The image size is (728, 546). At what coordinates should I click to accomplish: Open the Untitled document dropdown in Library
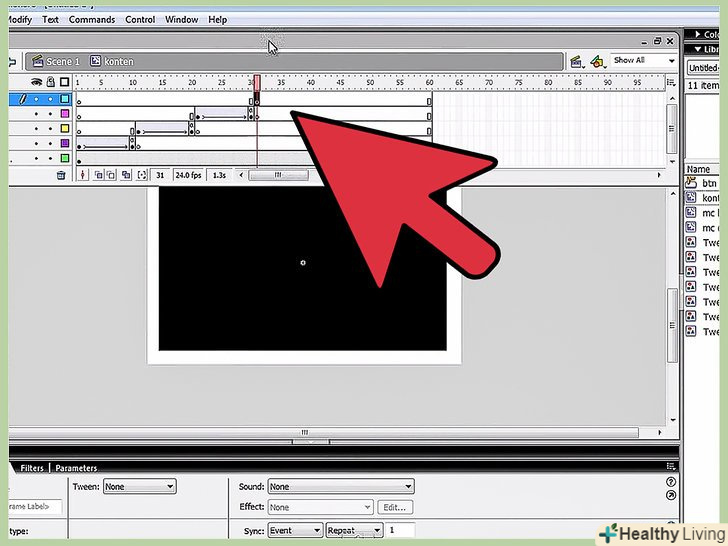pos(703,68)
